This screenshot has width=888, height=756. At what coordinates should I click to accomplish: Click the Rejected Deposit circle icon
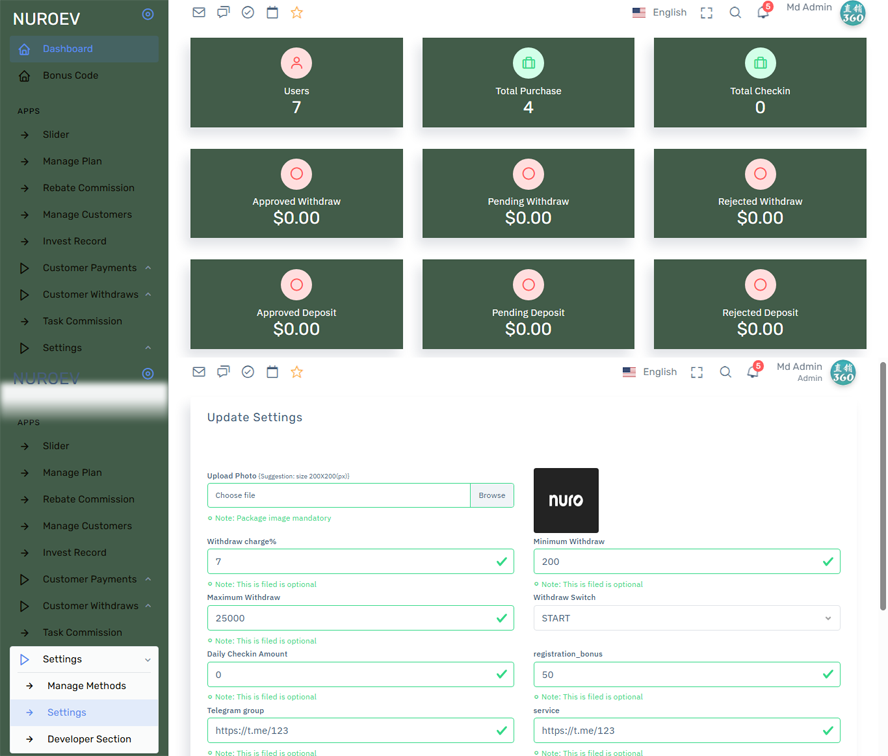click(760, 285)
